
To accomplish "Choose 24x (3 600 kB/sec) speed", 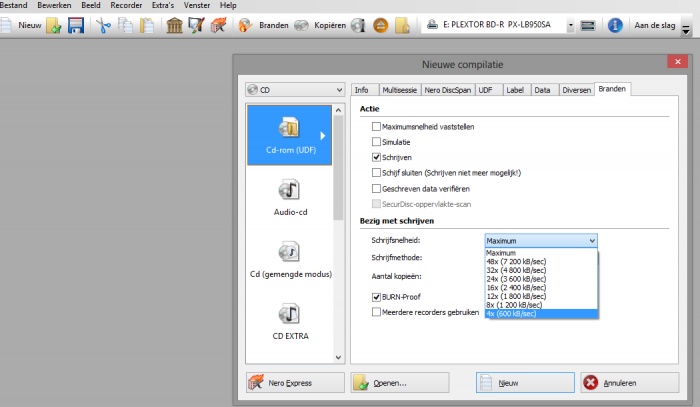I will point(541,279).
